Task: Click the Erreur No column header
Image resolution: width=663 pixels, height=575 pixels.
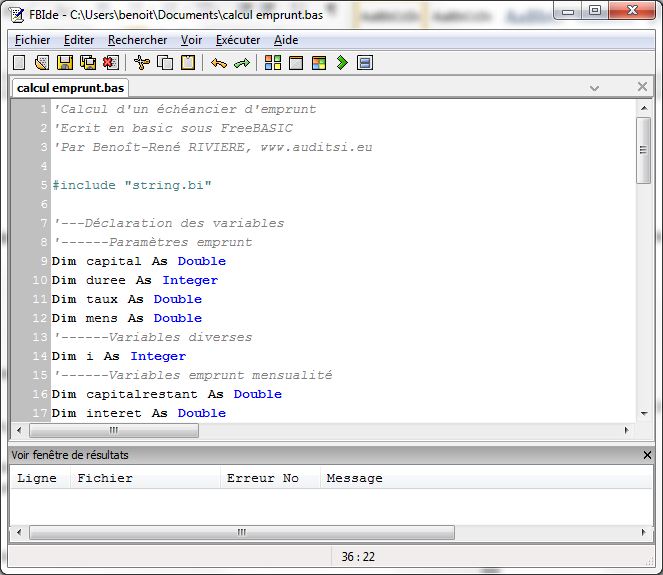Action: 270,478
